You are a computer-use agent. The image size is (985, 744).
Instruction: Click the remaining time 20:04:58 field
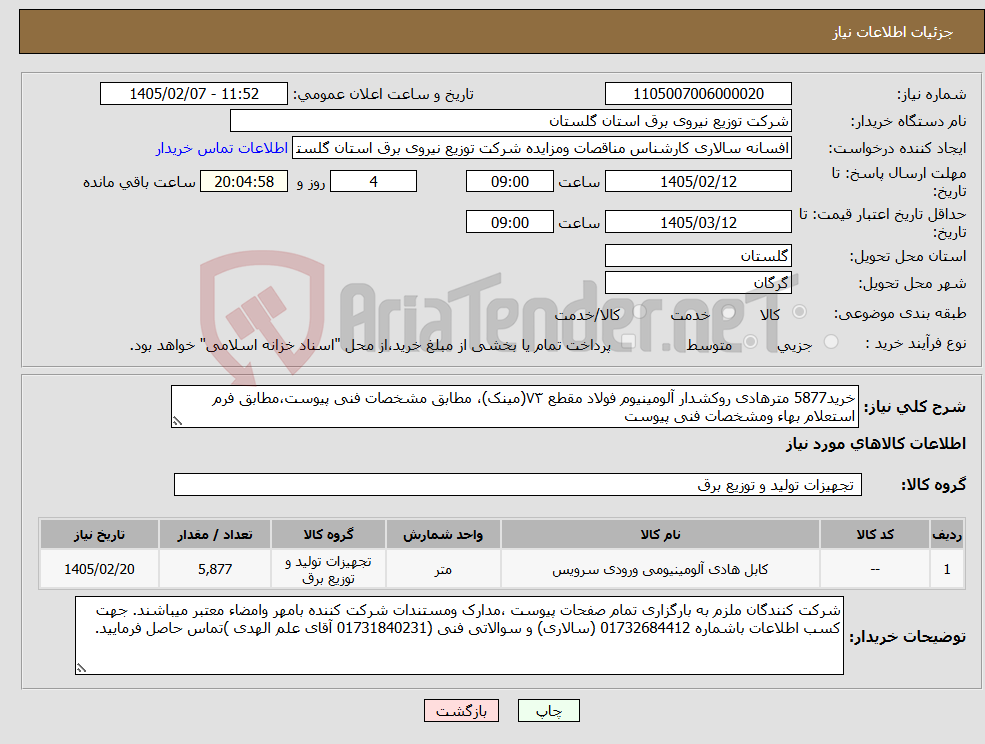point(244,182)
